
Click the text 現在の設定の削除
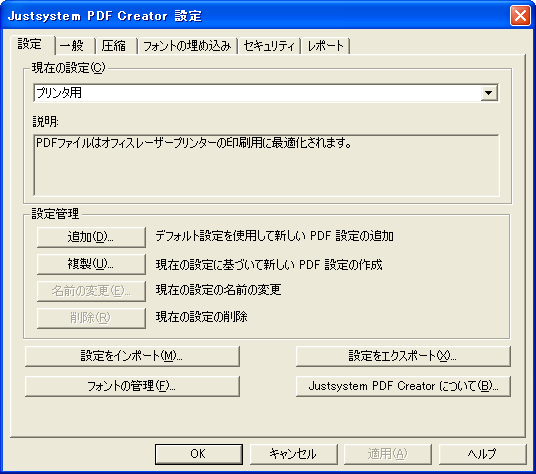pyautogui.click(x=201, y=317)
